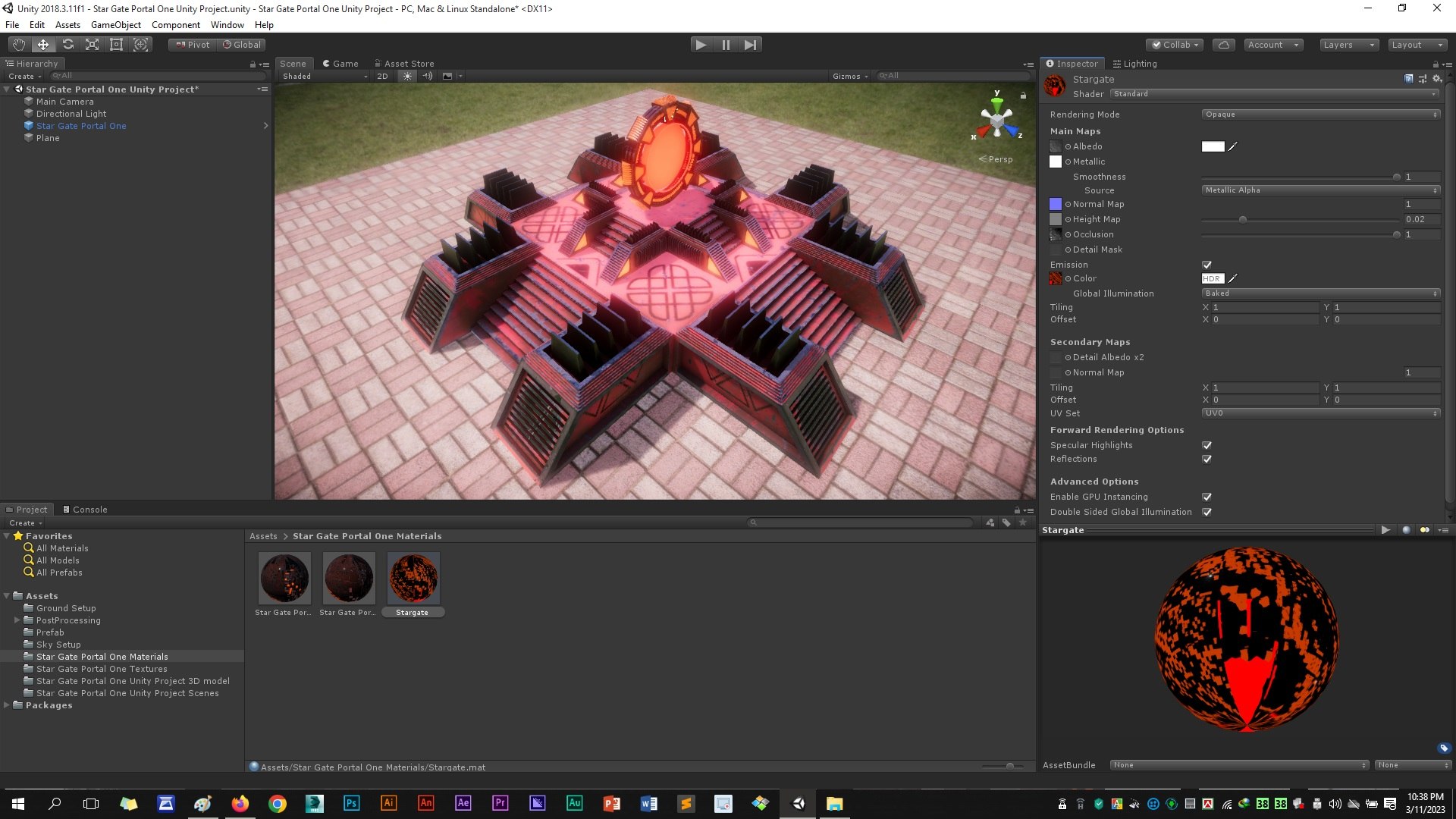Screen dimensions: 1456x819
Task: Select the combined Transform tool
Action: click(141, 45)
